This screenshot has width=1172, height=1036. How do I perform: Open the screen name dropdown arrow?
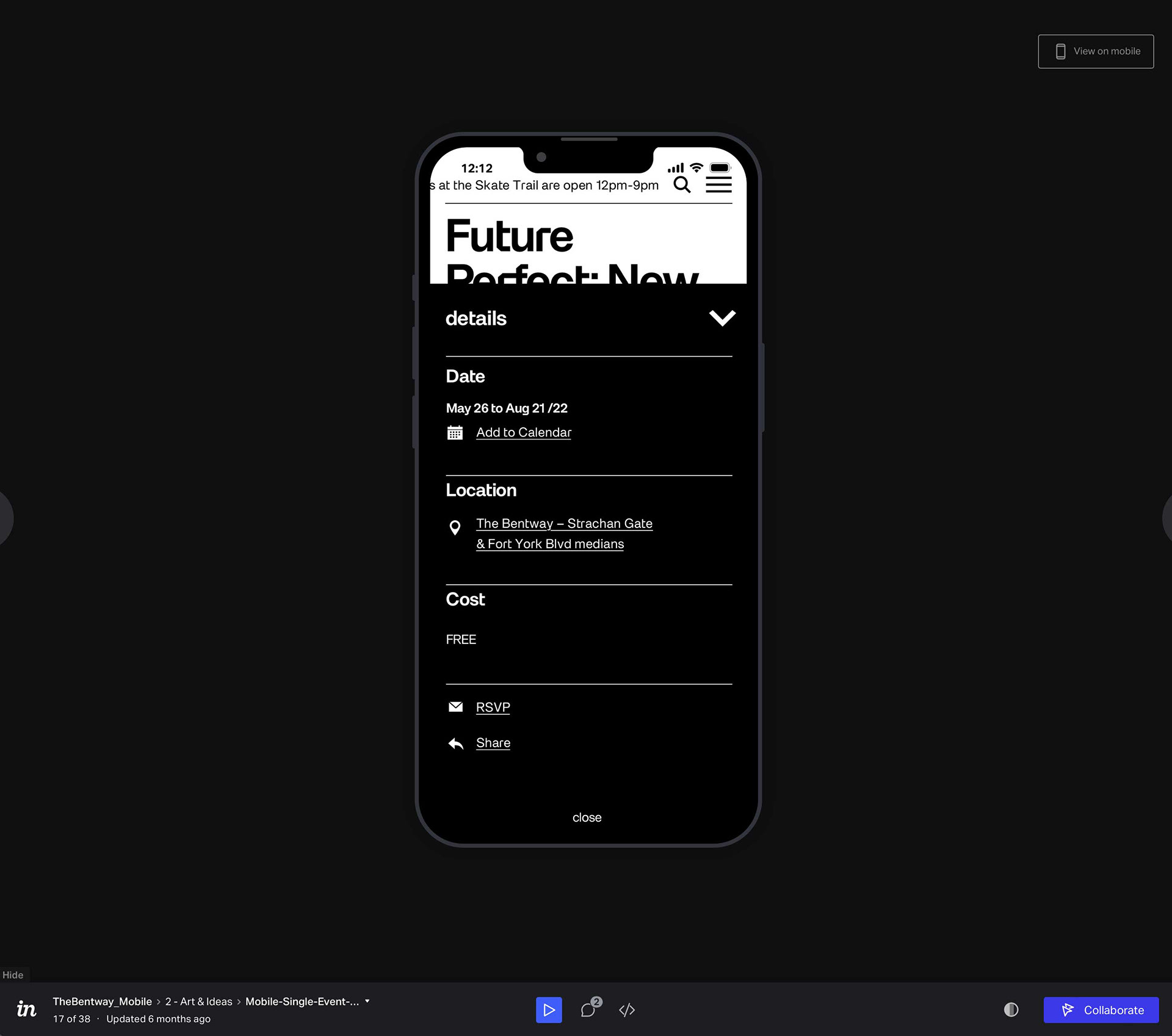tap(367, 1001)
